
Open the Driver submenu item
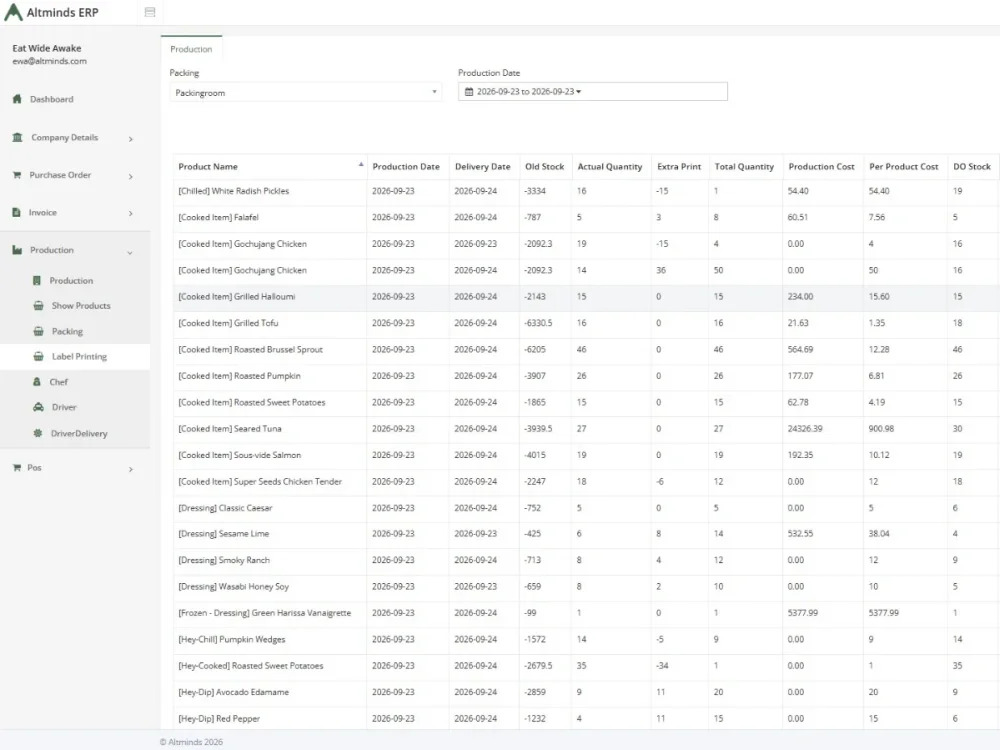click(64, 408)
